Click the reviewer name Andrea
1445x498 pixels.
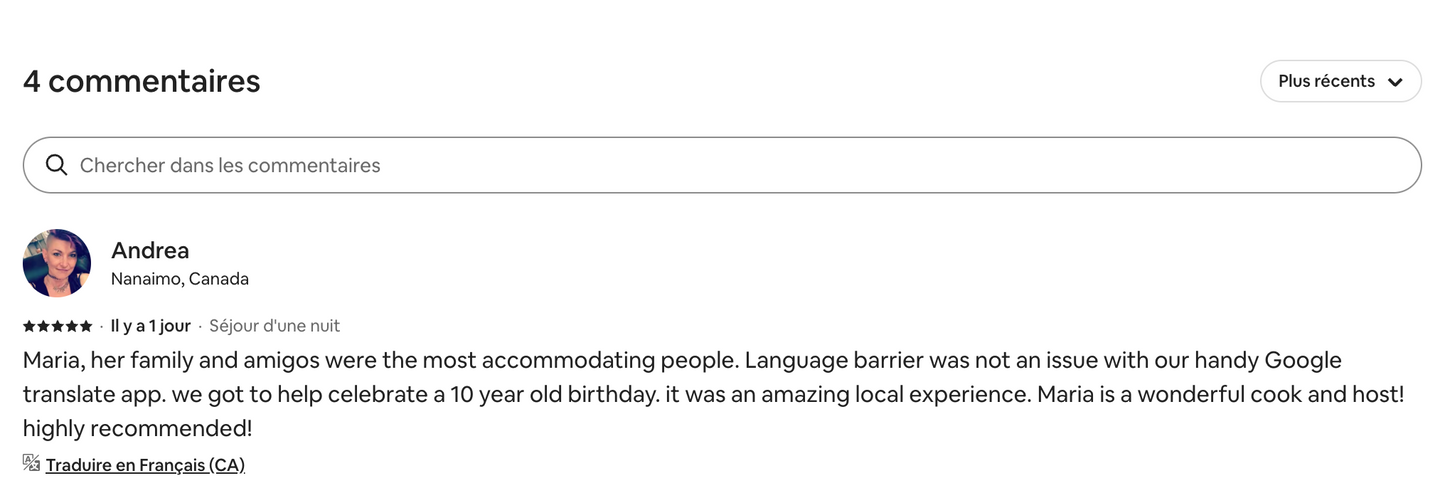[150, 250]
